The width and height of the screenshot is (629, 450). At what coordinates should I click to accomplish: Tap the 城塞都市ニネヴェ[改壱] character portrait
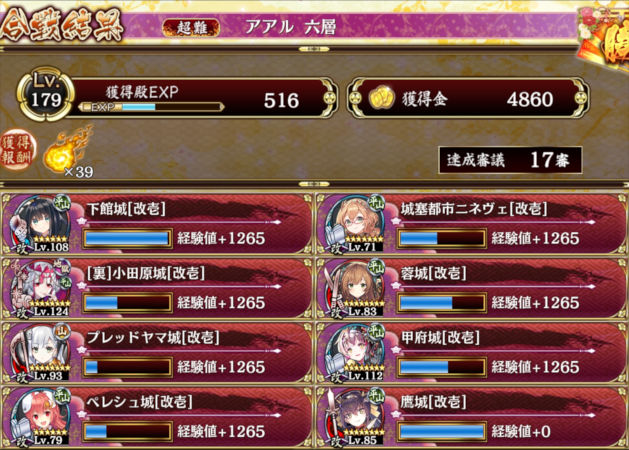[355, 225]
